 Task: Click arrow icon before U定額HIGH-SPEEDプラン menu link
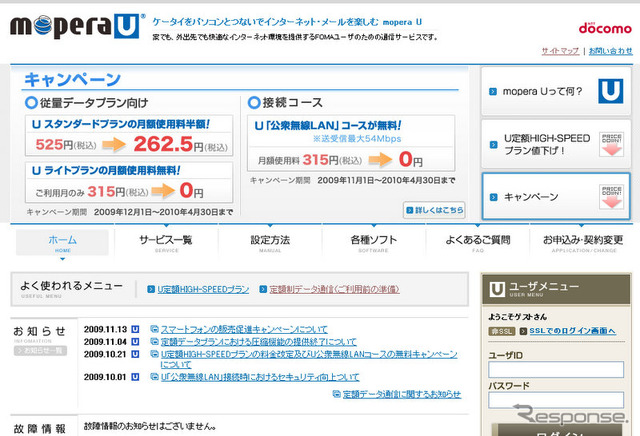151,289
